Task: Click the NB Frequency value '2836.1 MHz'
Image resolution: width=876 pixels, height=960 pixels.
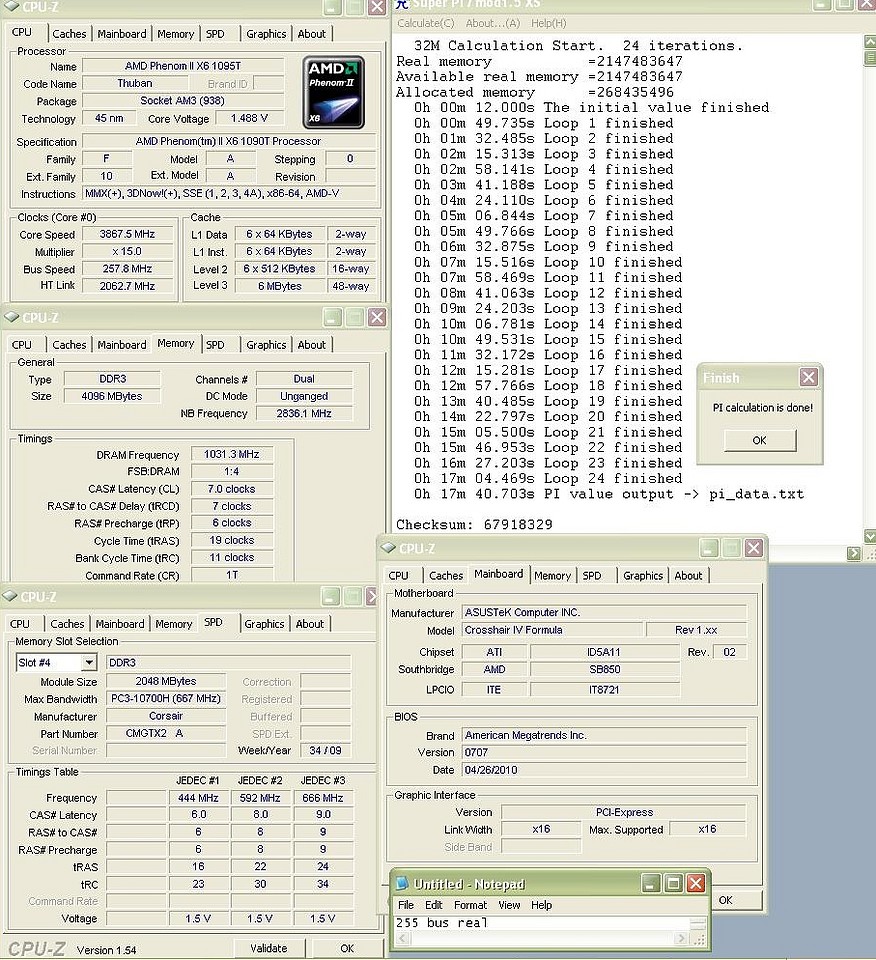Action: coord(304,413)
